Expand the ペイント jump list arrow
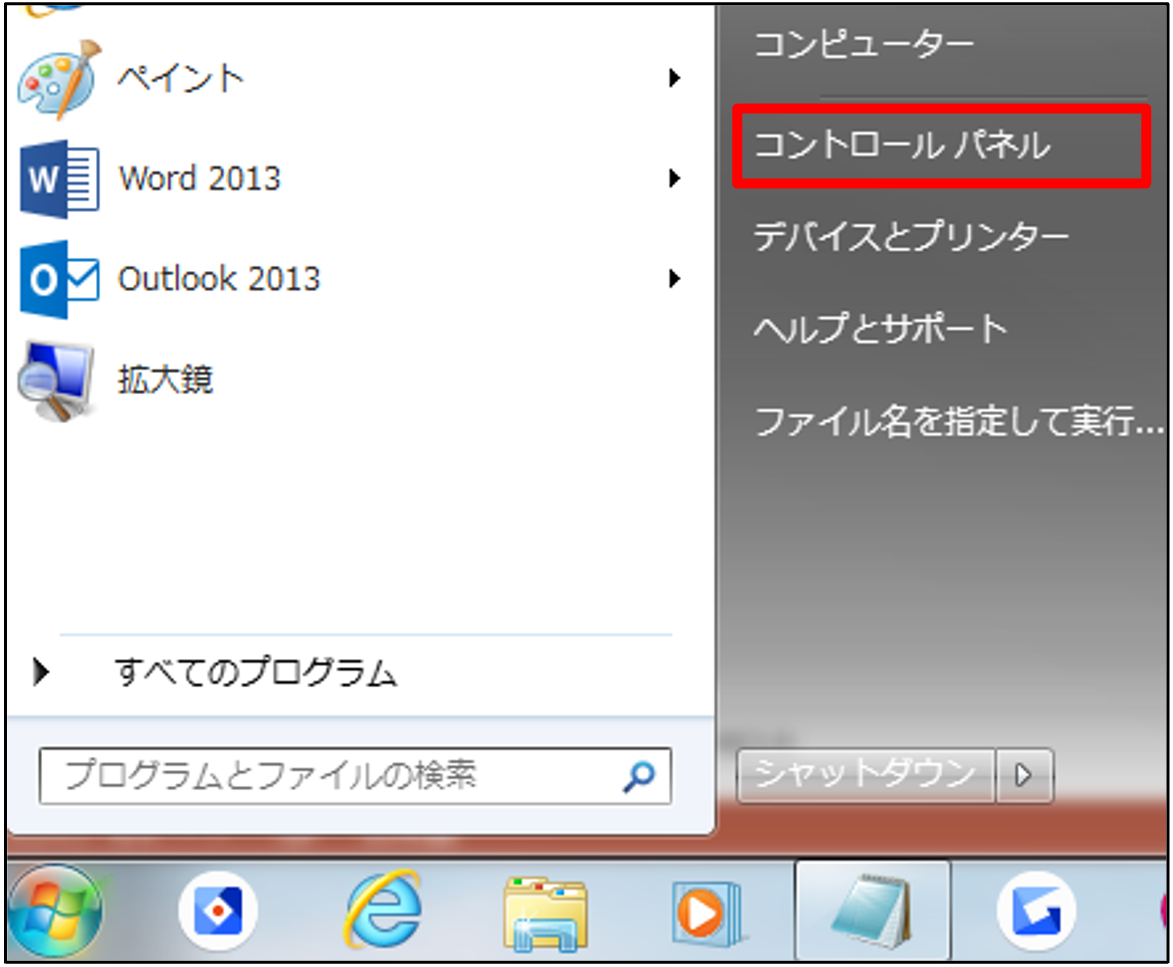1173x967 pixels. click(676, 78)
